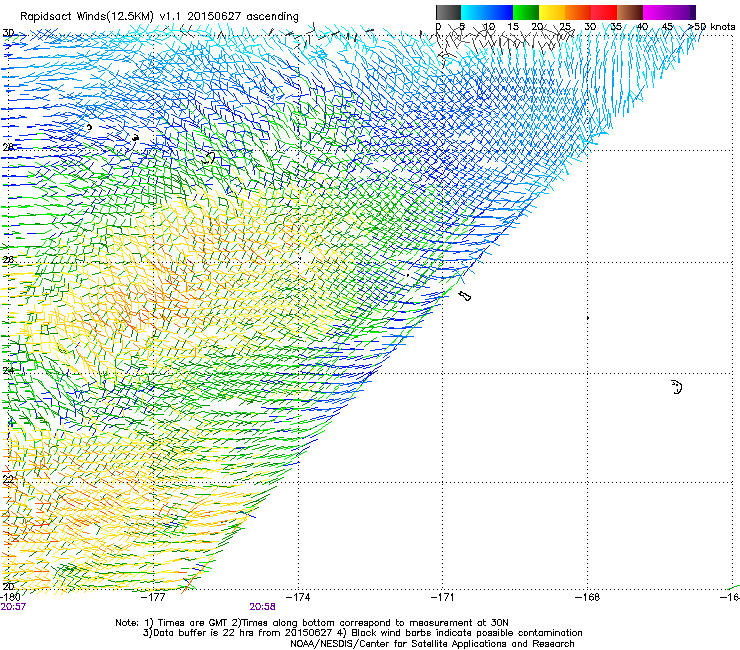Click the gray 0-5 knots color bar segment
Screen dimensions: 740x650
pos(448,12)
